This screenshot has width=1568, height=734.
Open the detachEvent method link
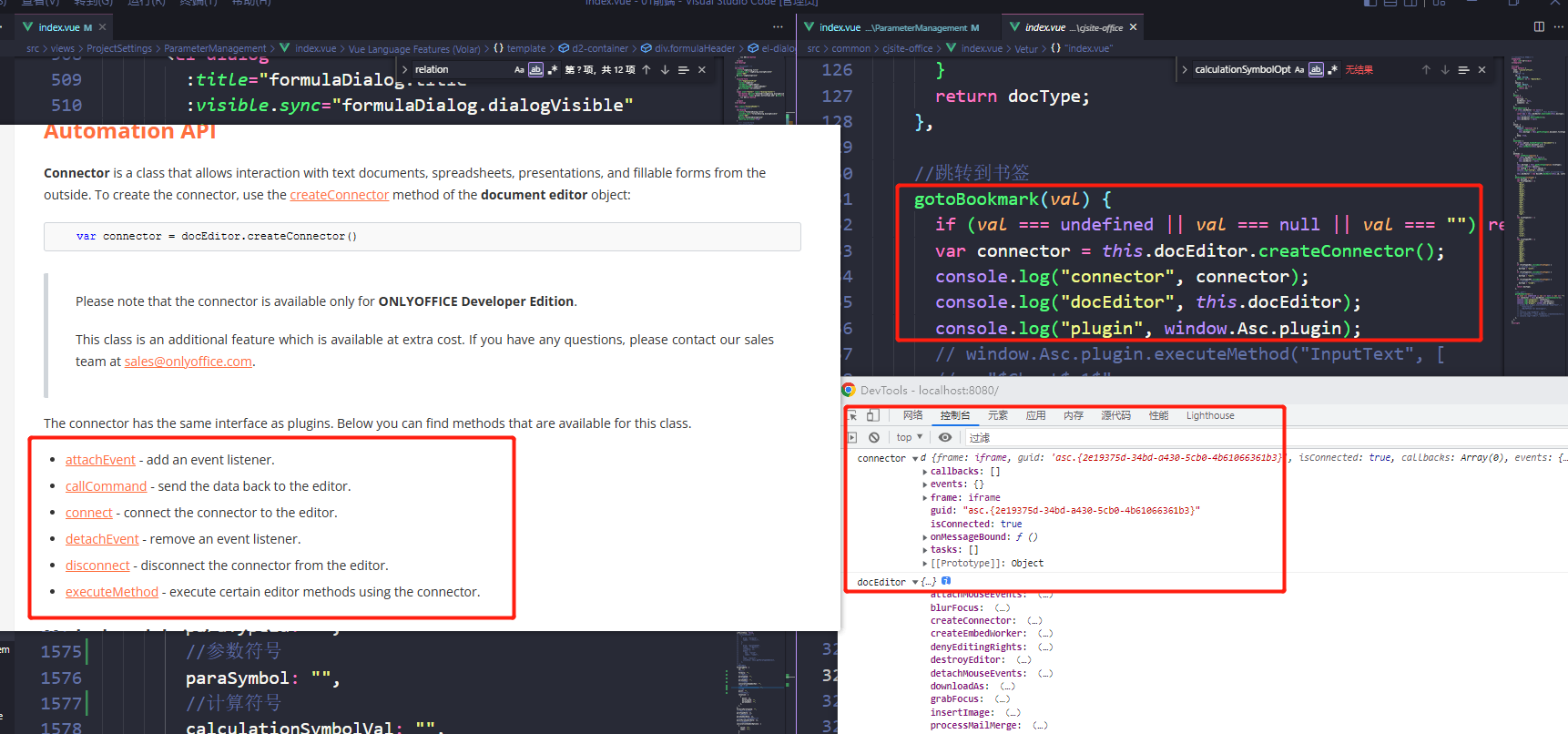102,539
